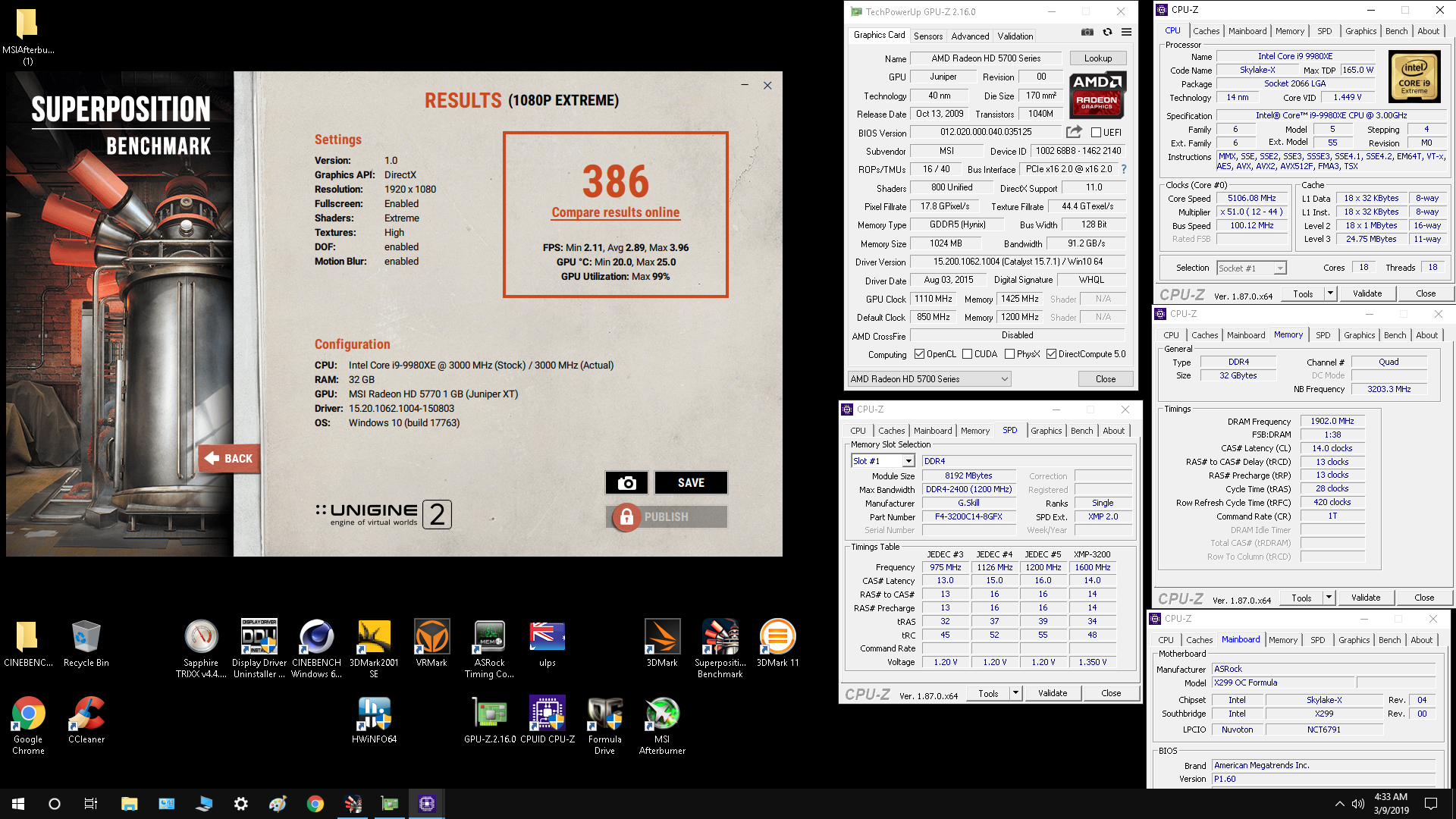The height and width of the screenshot is (819, 1456).
Task: Click the Cortana search circle
Action: click(55, 804)
